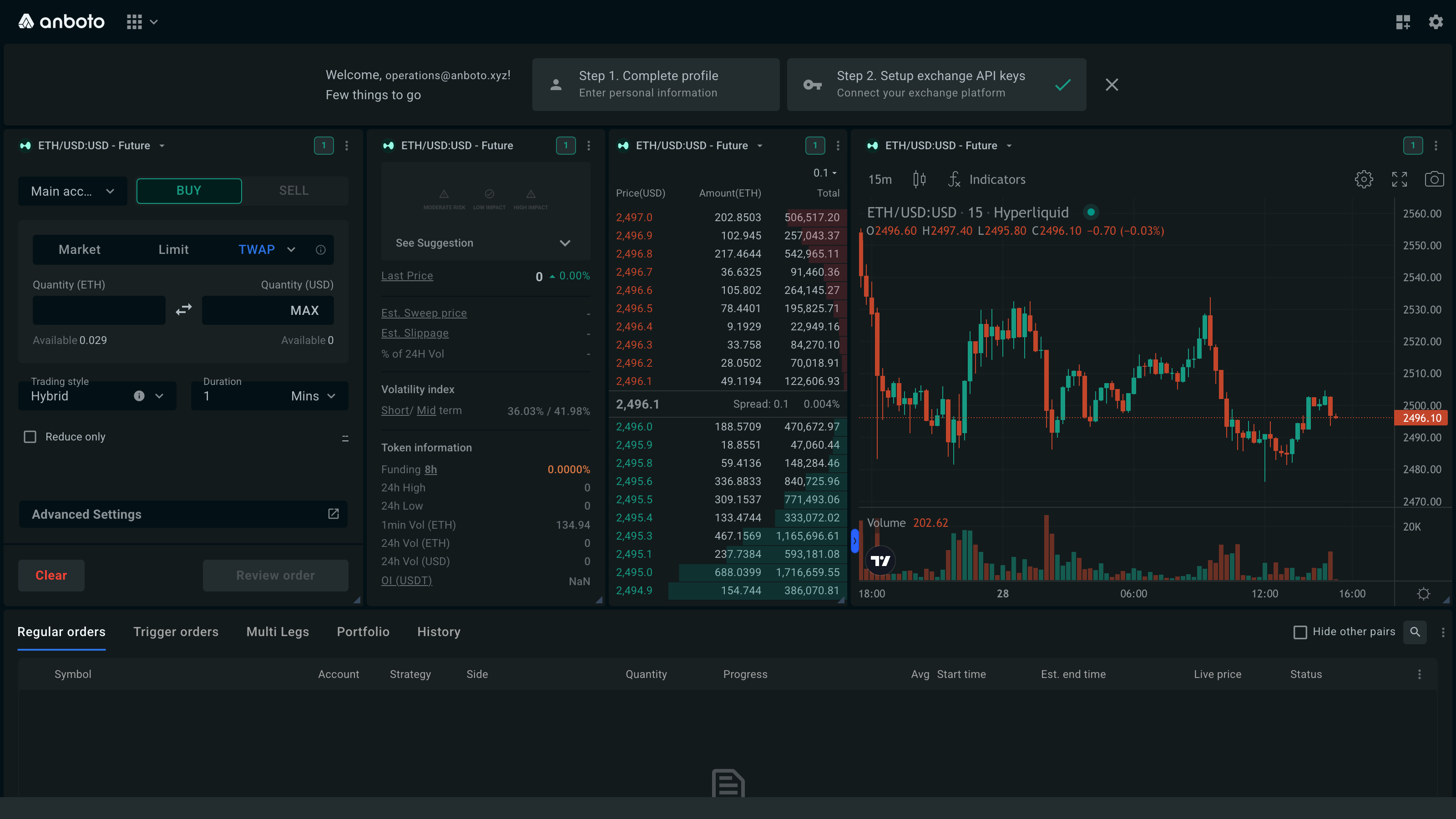Change chart candle style
The width and height of the screenshot is (1456, 819).
[919, 179]
